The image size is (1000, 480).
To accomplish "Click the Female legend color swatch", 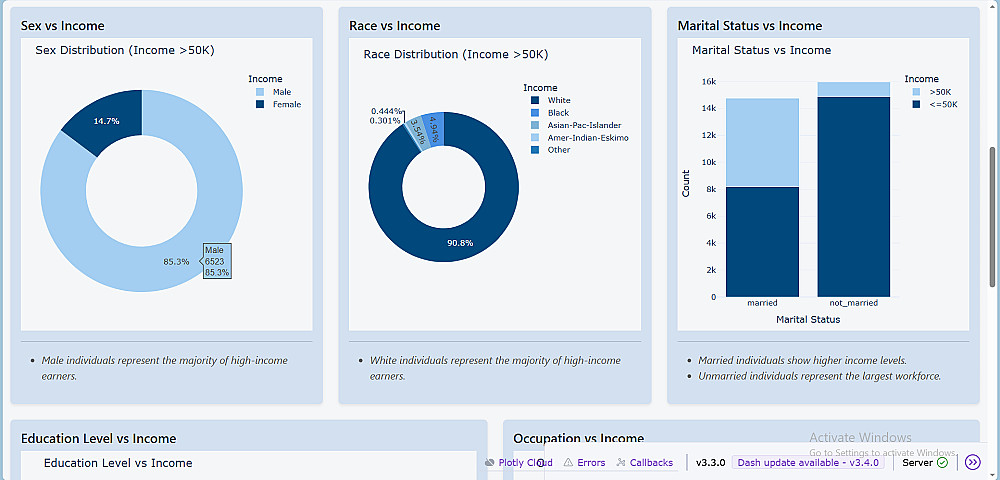I will click(260, 104).
